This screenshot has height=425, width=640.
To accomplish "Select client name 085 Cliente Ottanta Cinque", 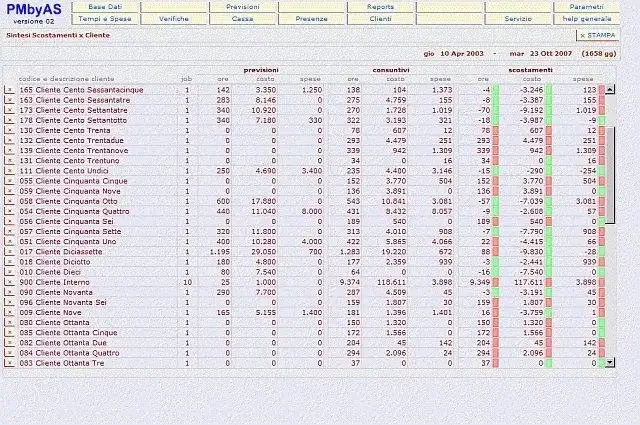I will [x=68, y=333].
